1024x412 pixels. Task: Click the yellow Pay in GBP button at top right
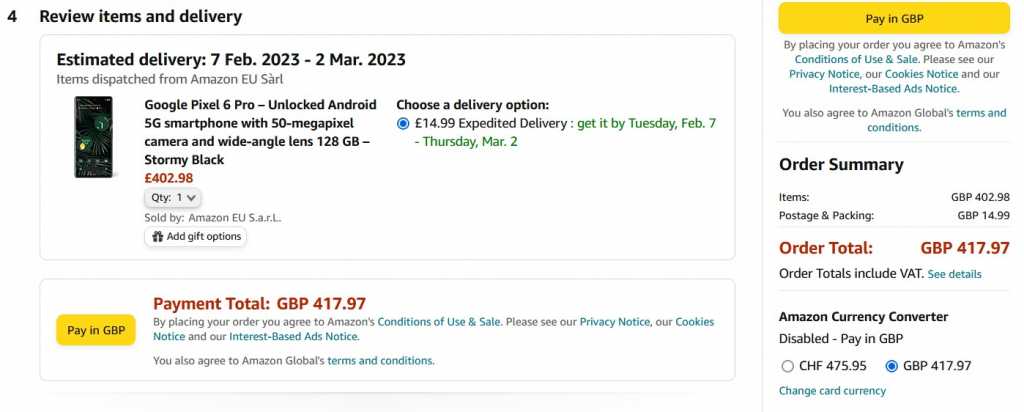point(894,19)
